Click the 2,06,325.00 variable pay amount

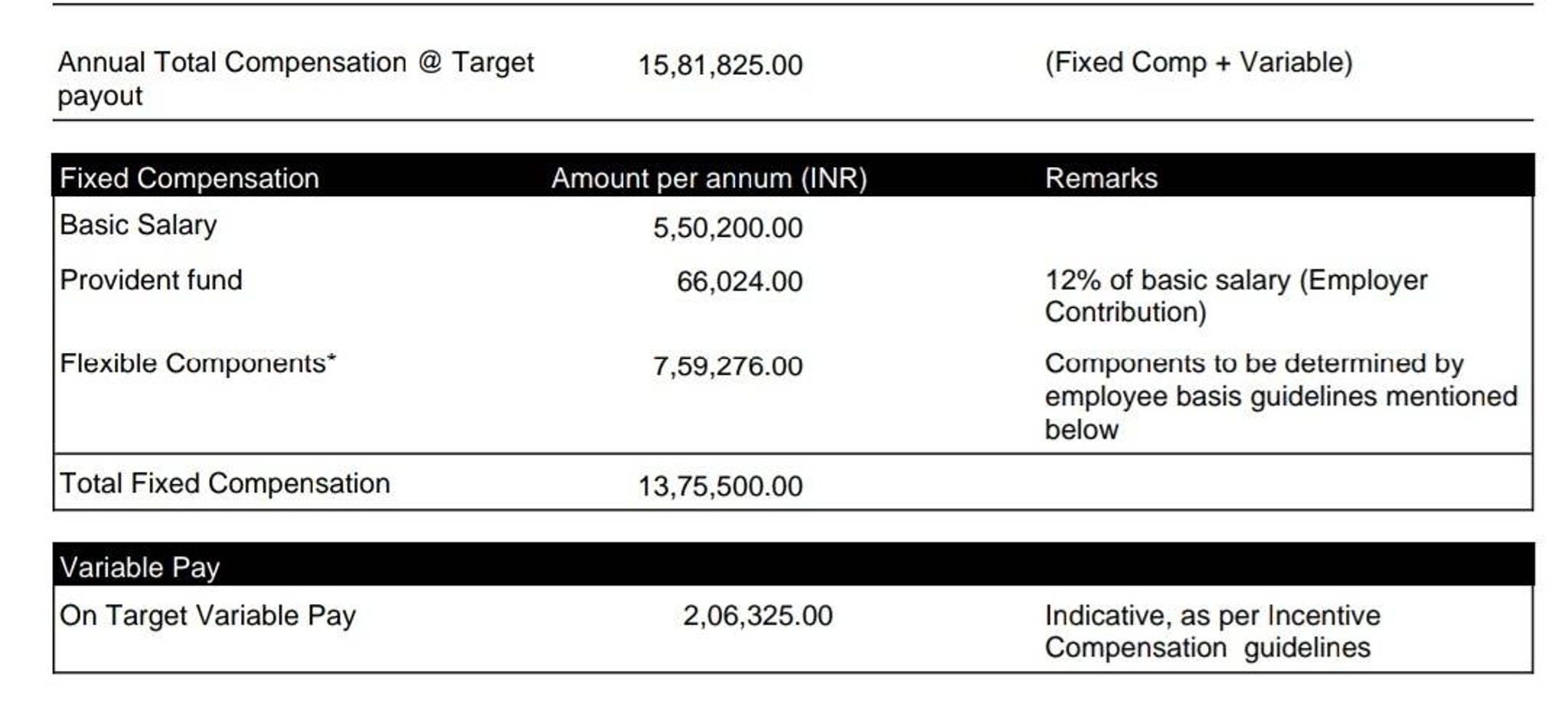(x=757, y=616)
